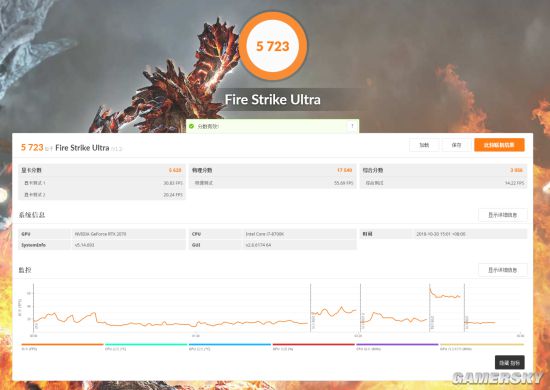Image resolution: width=550 pixels, height=390 pixels.
Task: Toggle the teal legend bar
Action: [146, 344]
